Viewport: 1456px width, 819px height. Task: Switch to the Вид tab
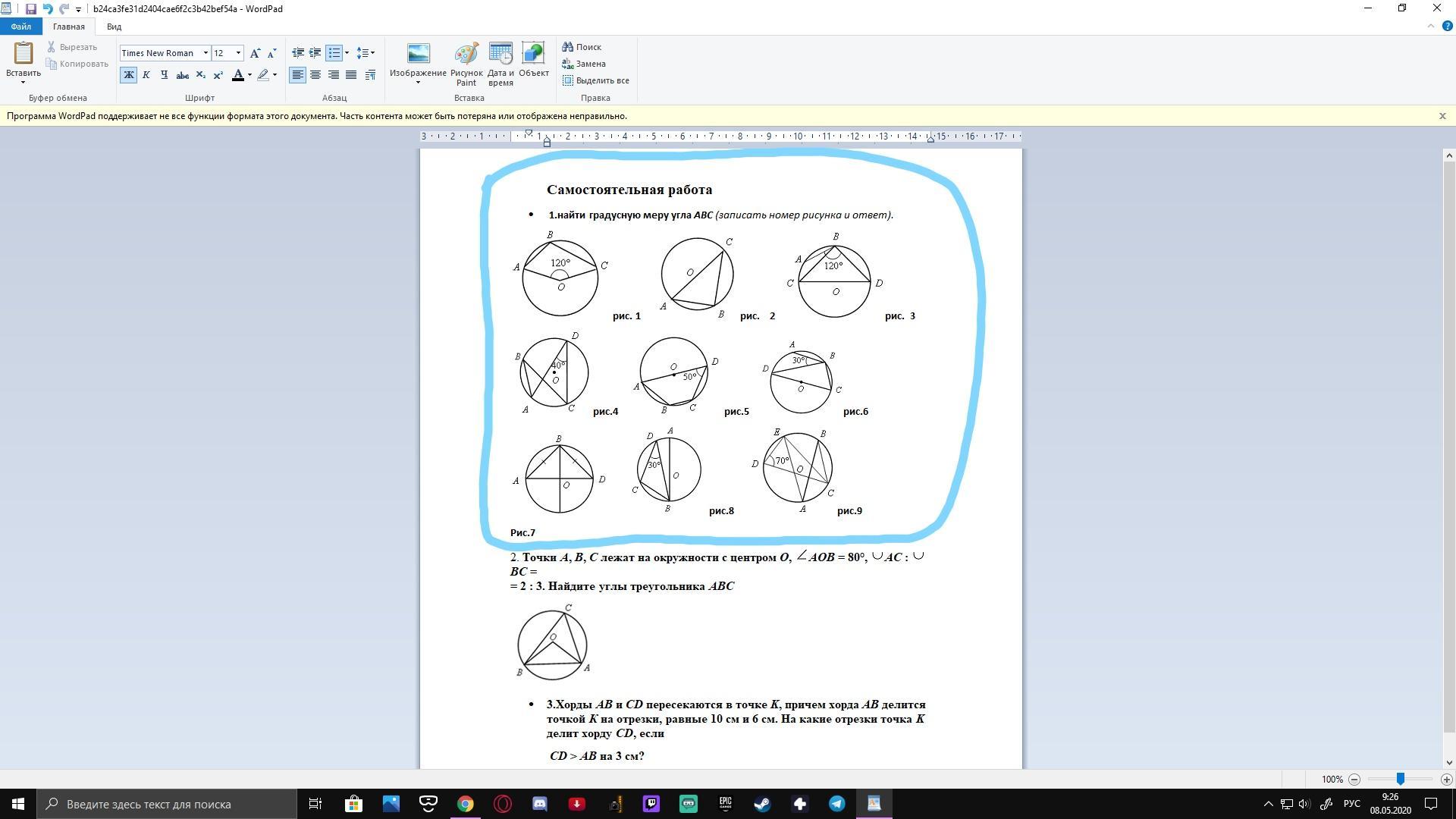coord(114,27)
